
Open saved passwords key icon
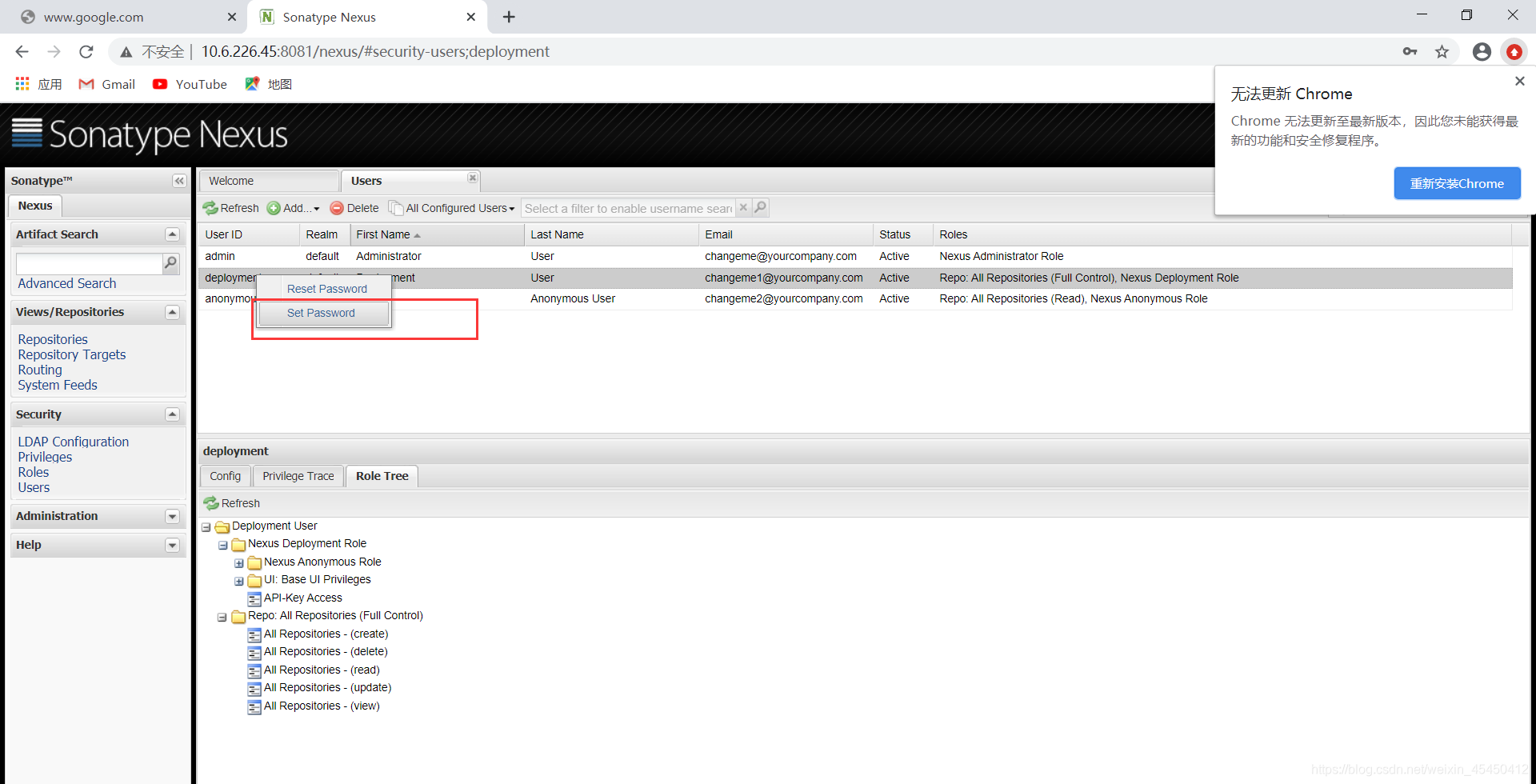coord(1410,52)
